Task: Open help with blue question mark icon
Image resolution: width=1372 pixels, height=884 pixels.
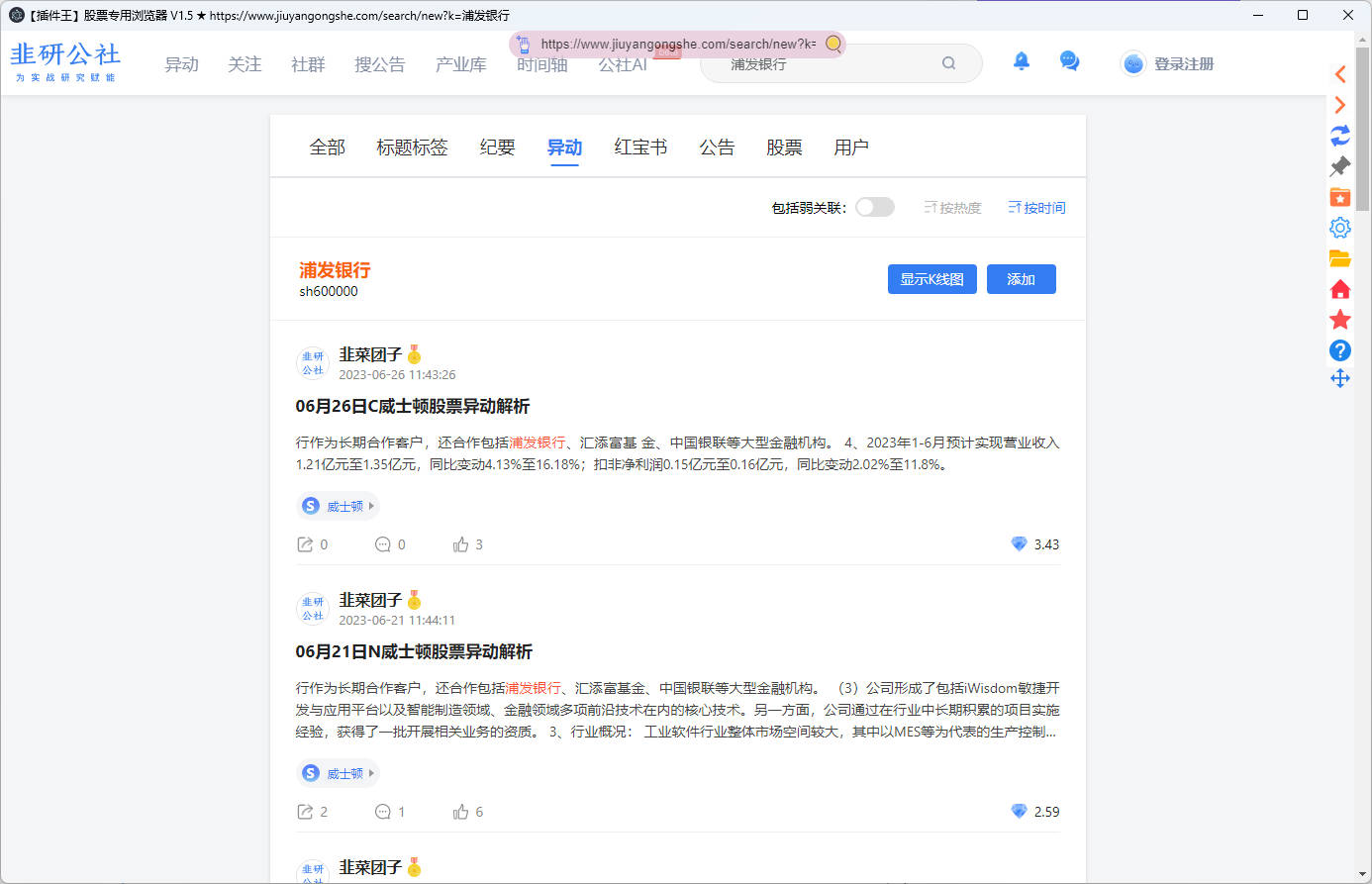Action: click(x=1340, y=350)
